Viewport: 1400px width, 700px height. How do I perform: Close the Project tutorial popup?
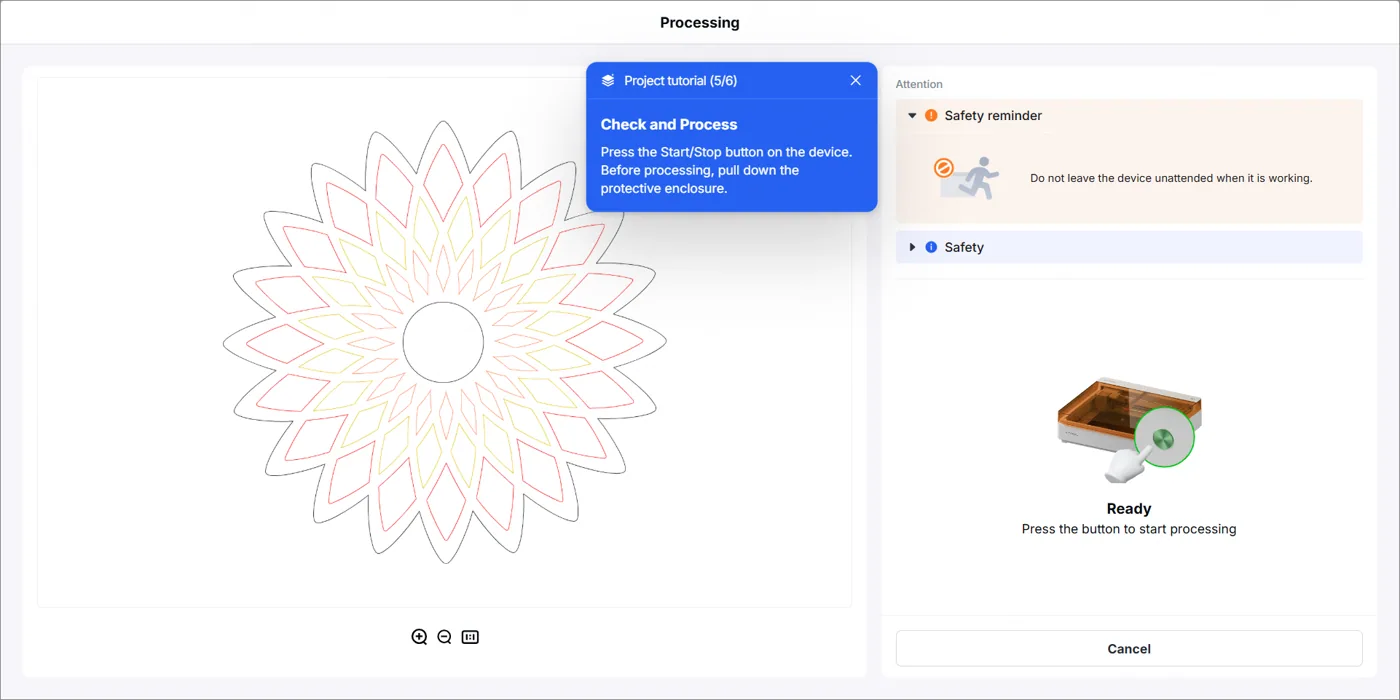855,80
